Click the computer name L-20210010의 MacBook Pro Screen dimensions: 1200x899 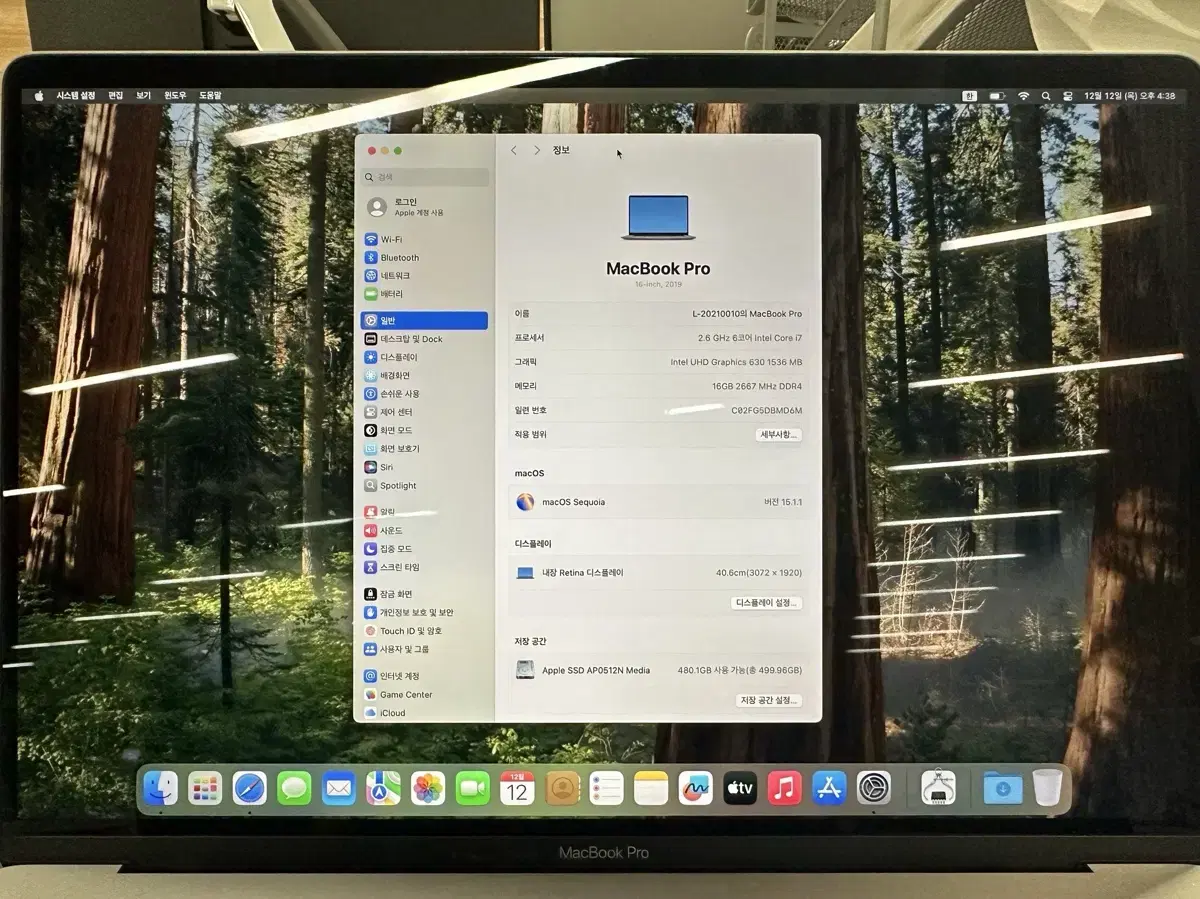coord(747,314)
